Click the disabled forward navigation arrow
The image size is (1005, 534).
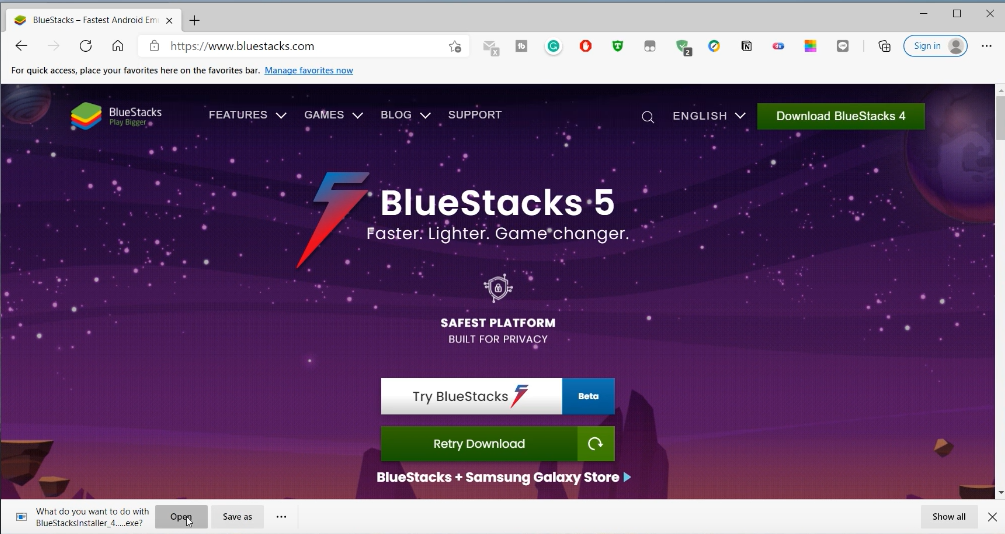[x=54, y=46]
